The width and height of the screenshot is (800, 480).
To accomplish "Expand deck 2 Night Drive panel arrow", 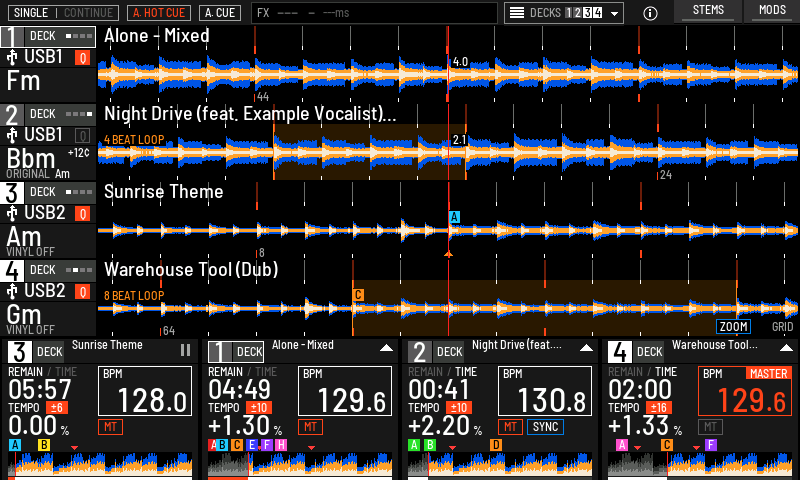I will (x=586, y=348).
